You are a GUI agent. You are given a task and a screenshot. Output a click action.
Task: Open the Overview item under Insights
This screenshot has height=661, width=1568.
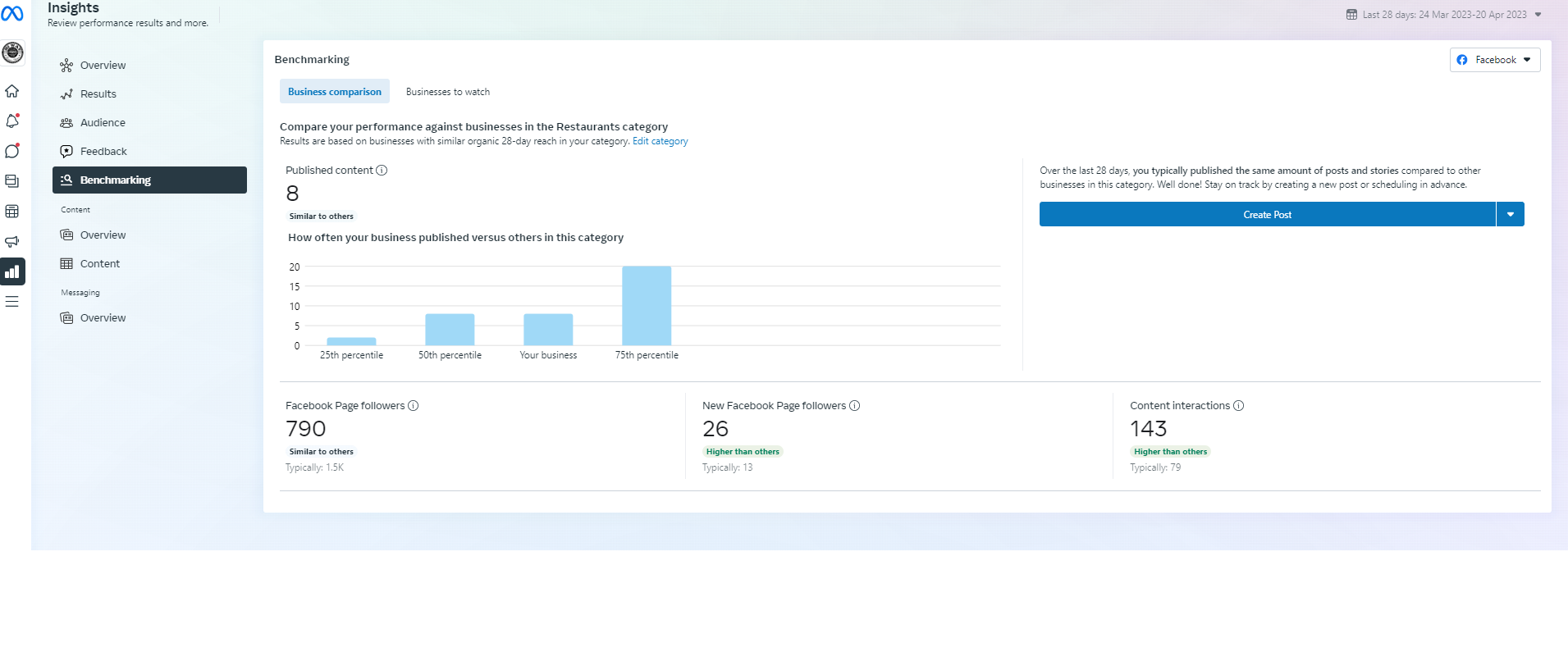tap(149, 66)
